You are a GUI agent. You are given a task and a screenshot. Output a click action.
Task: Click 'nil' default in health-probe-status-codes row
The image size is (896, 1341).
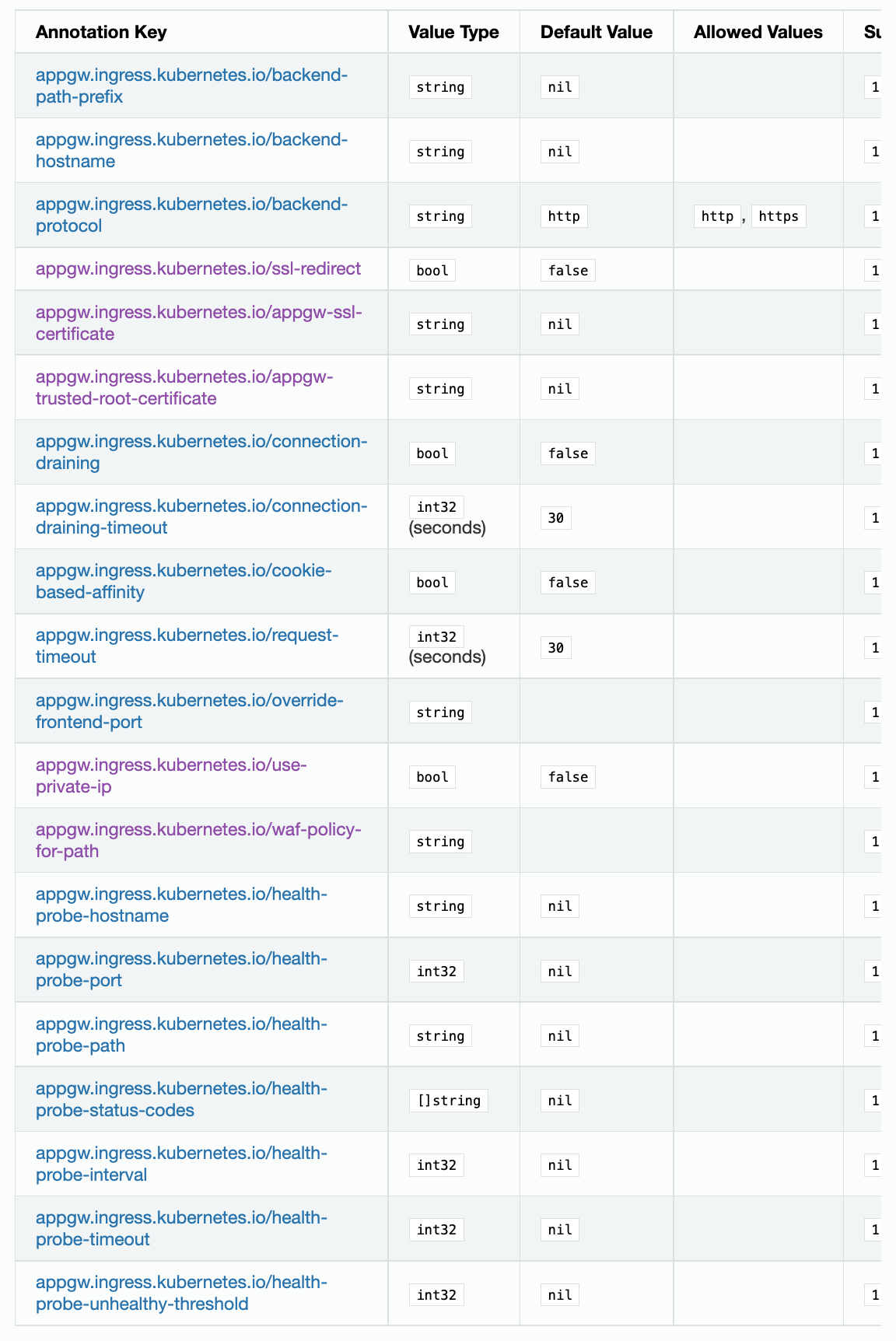560,1101
